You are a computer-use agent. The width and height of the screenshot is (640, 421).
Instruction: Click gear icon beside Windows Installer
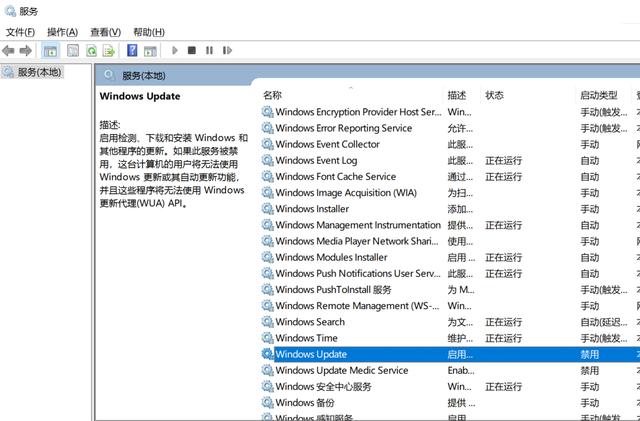pos(267,209)
